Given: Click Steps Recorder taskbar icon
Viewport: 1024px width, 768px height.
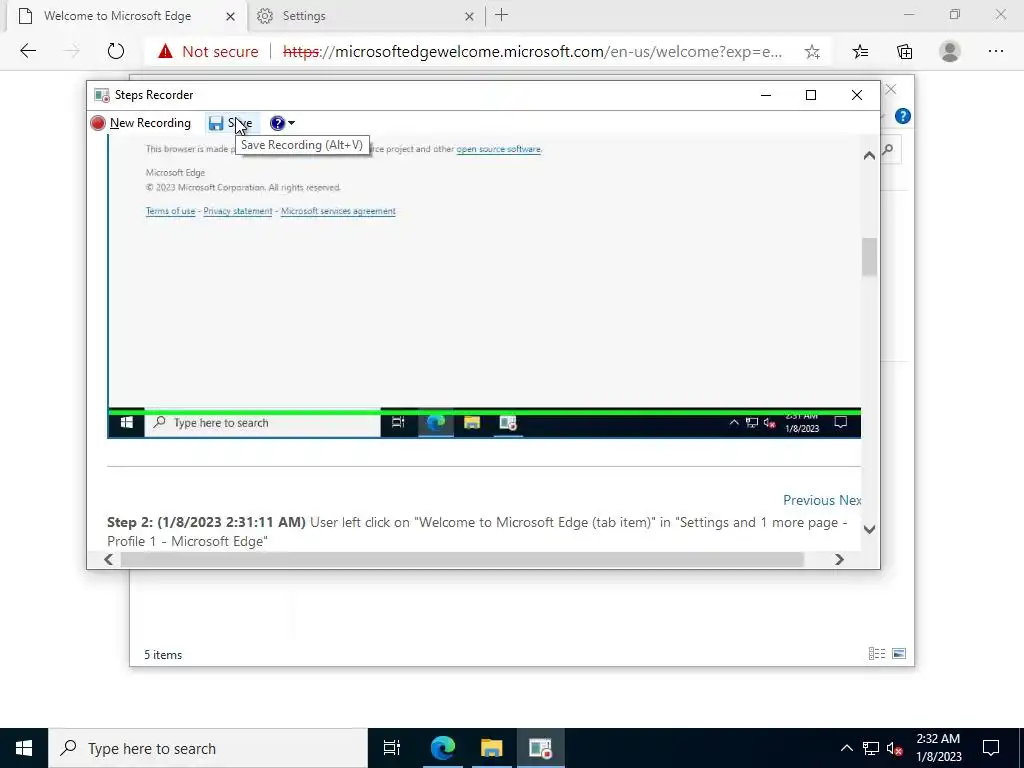Looking at the screenshot, I should [x=541, y=748].
